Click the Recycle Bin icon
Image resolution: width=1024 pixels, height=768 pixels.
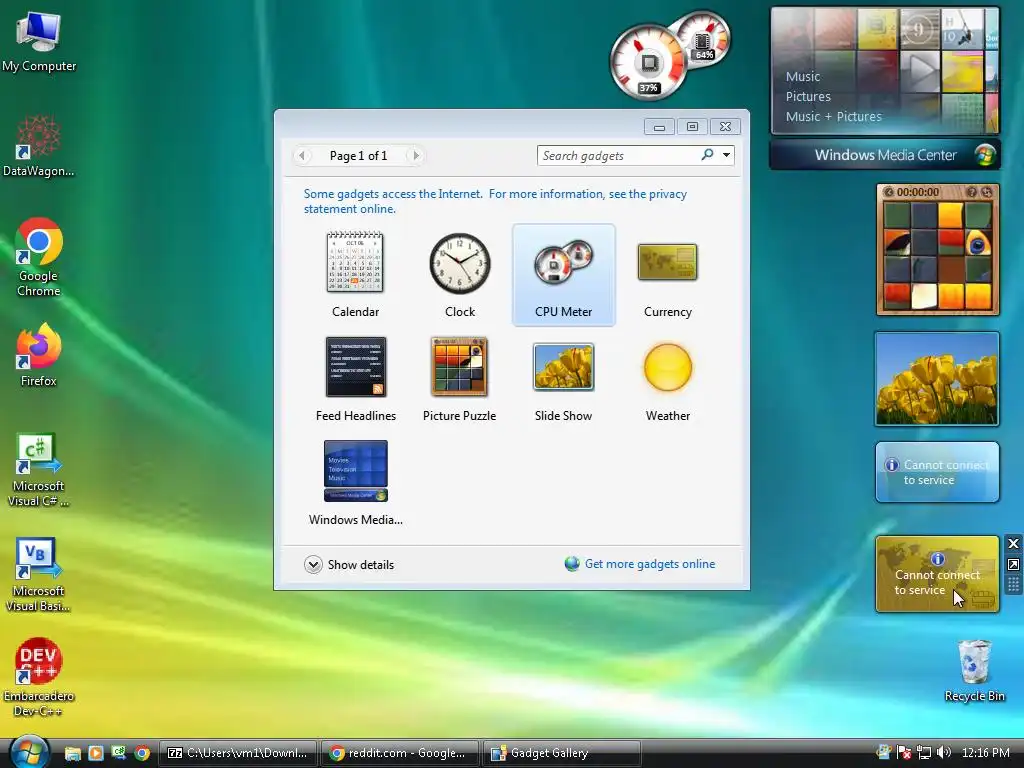tap(974, 671)
